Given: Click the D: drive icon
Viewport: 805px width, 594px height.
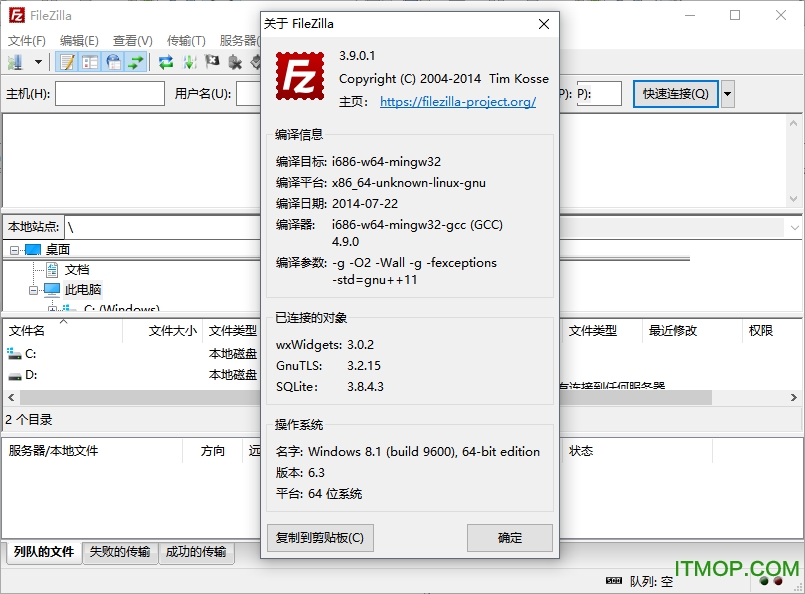Looking at the screenshot, I should [15, 375].
